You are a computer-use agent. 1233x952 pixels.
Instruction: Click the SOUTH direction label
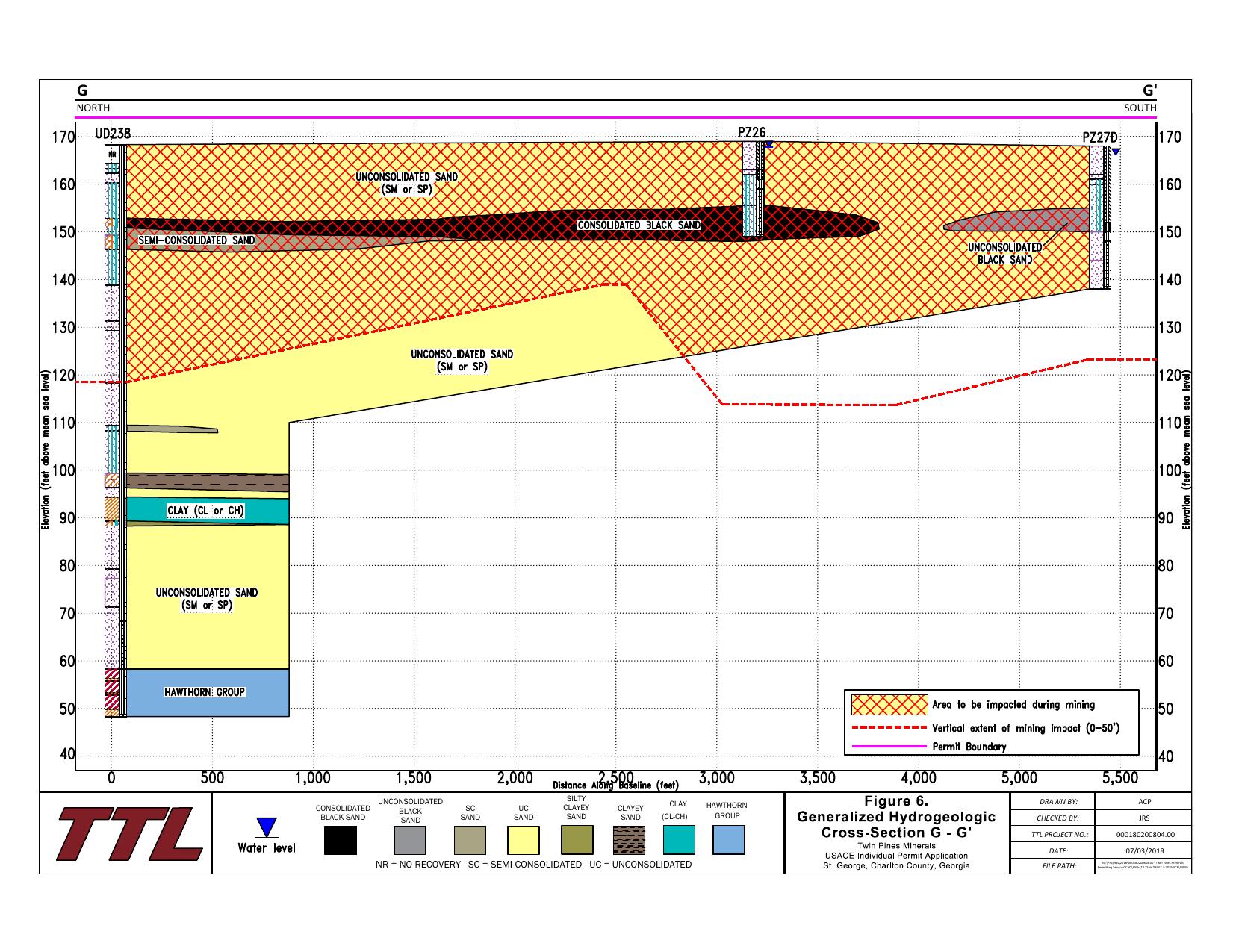[x=1140, y=108]
